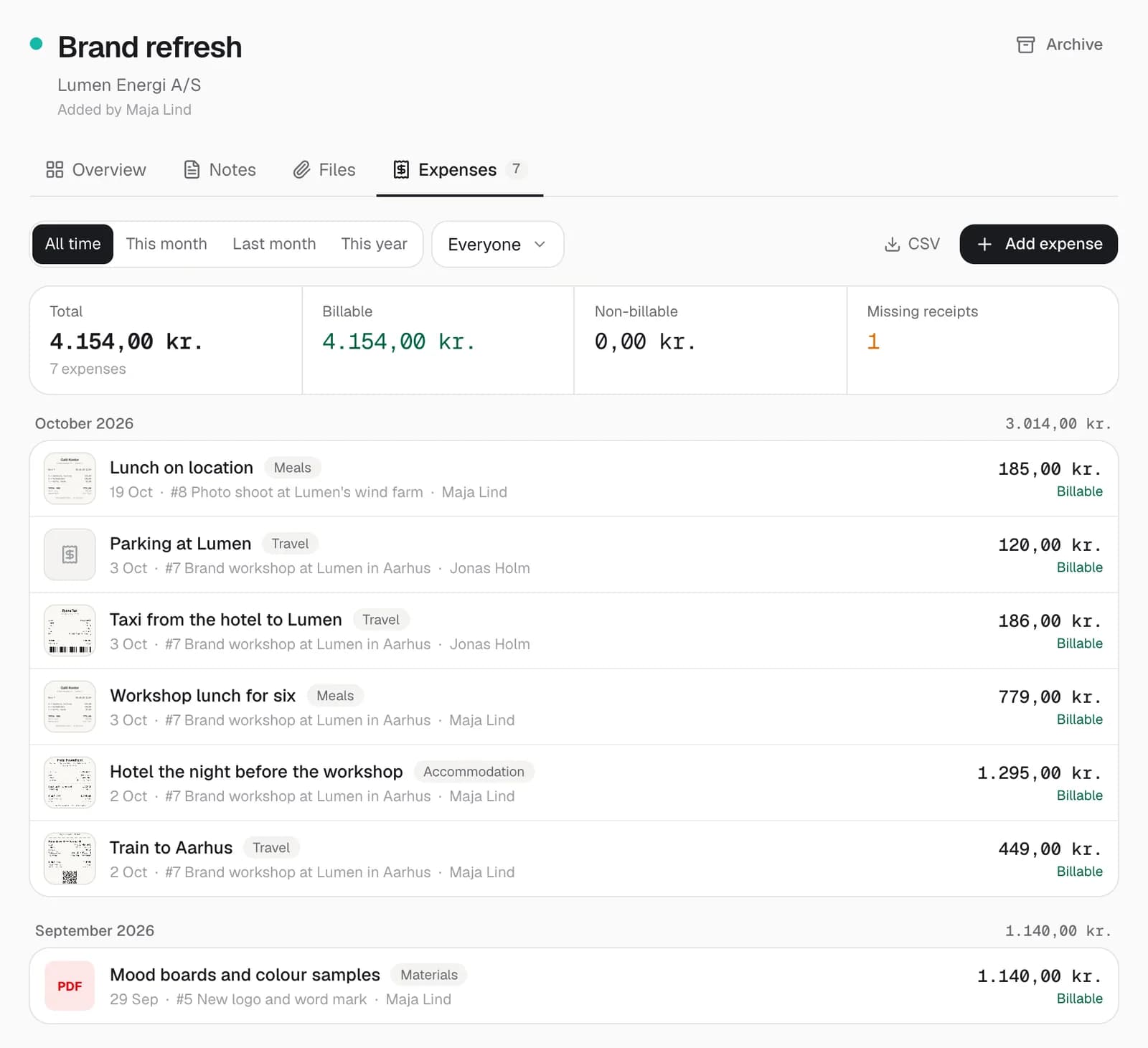Open the Workshop lunch for six expense
The width and height of the screenshot is (1148, 1048).
(x=574, y=707)
